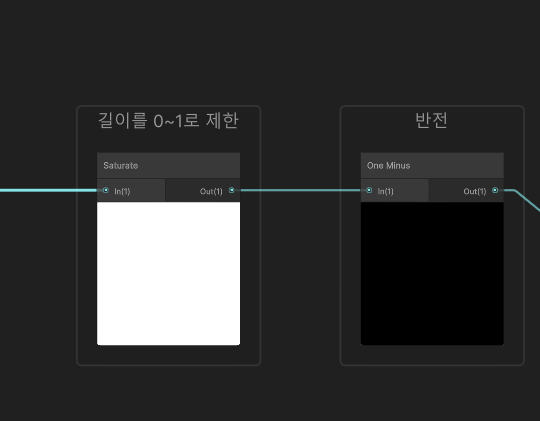
Task: Select the group title '길이를 0~1로 제한'
Action: point(168,121)
